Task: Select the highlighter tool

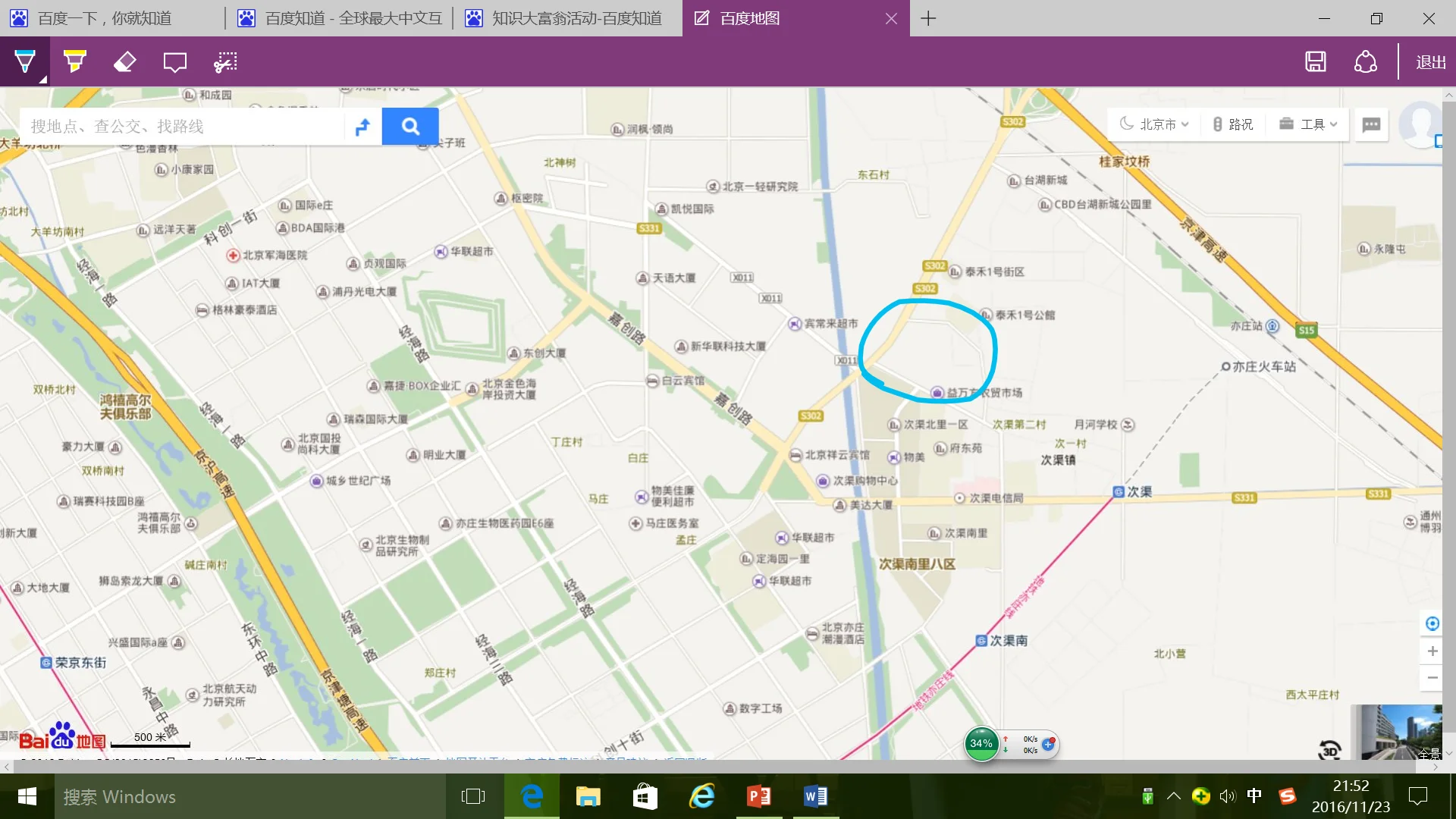Action: [x=74, y=61]
